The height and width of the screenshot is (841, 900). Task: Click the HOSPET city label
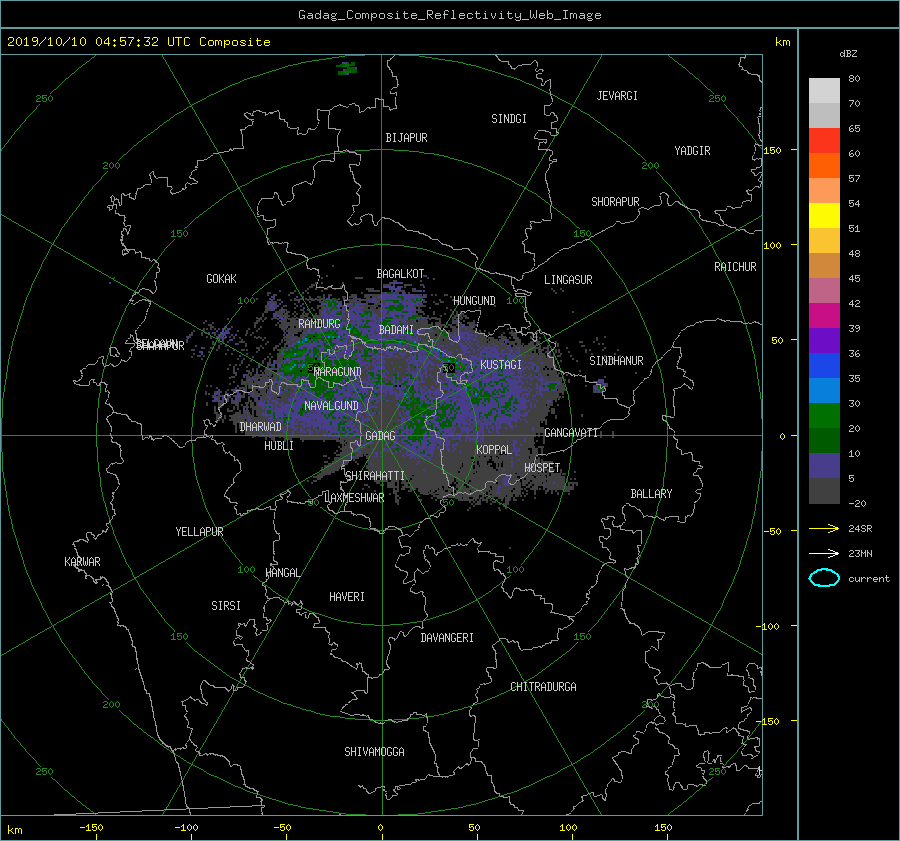click(x=542, y=468)
